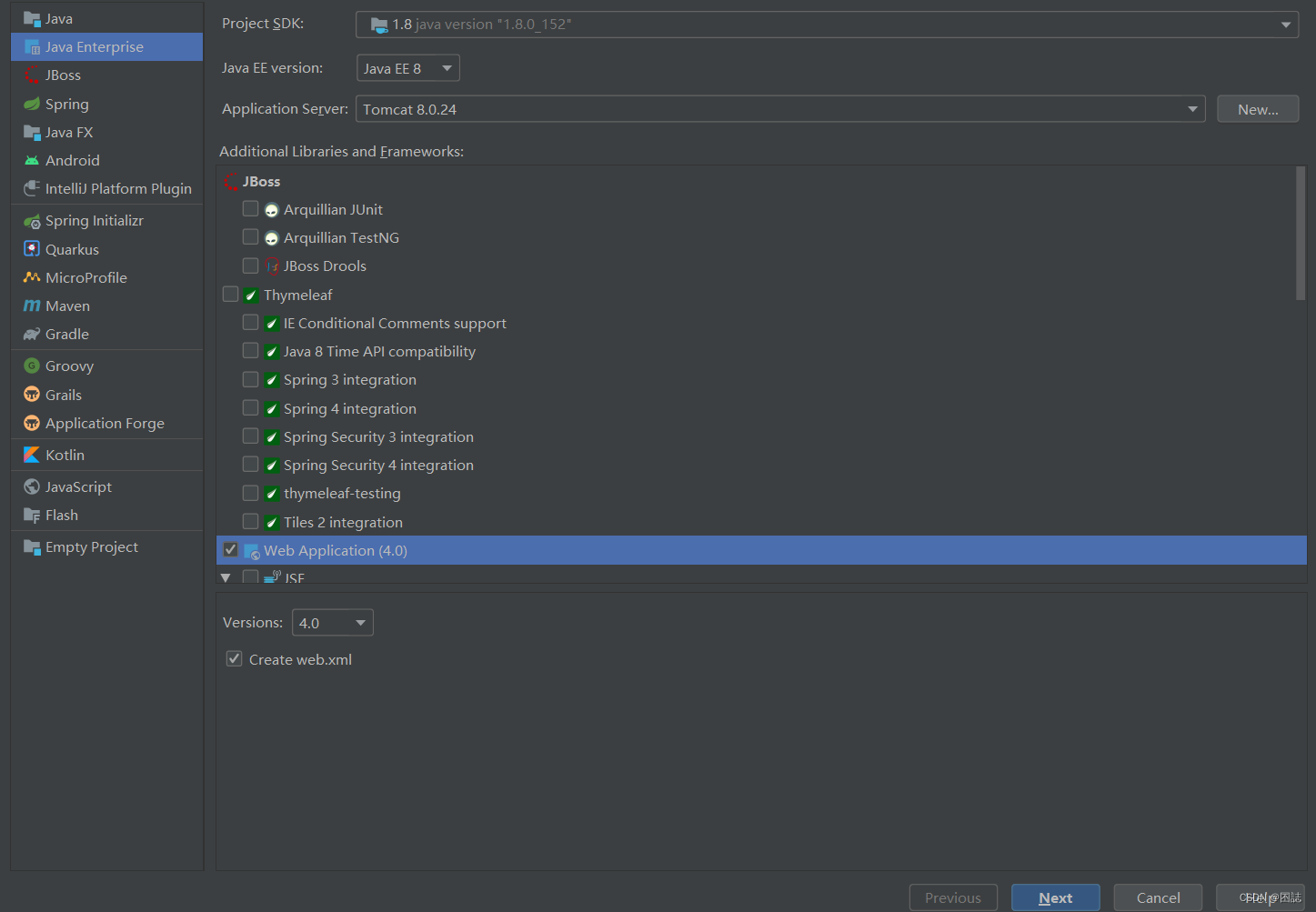This screenshot has width=1316, height=912.
Task: Click the Arquillian TestNG alien icon
Action: pyautogui.click(x=271, y=238)
